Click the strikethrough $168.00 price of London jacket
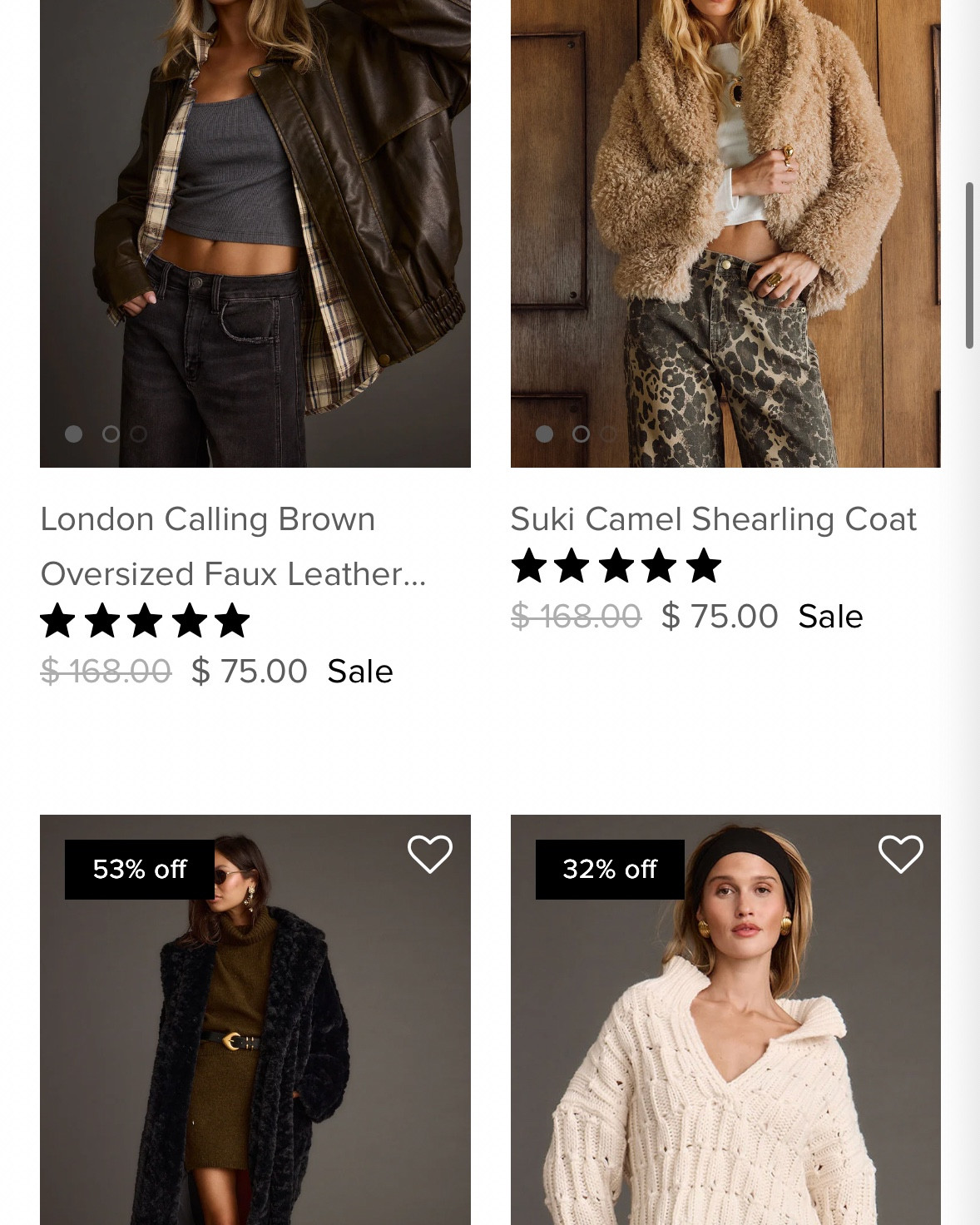This screenshot has height=1225, width=980. coord(105,671)
